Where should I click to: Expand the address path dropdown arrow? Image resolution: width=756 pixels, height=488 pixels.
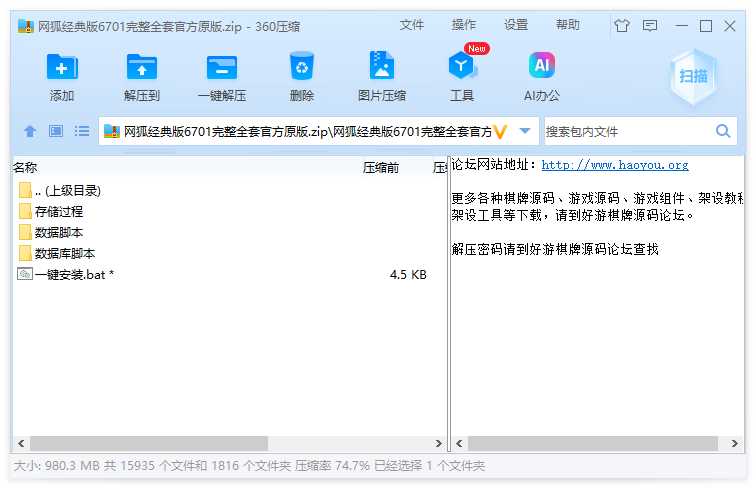pyautogui.click(x=525, y=131)
